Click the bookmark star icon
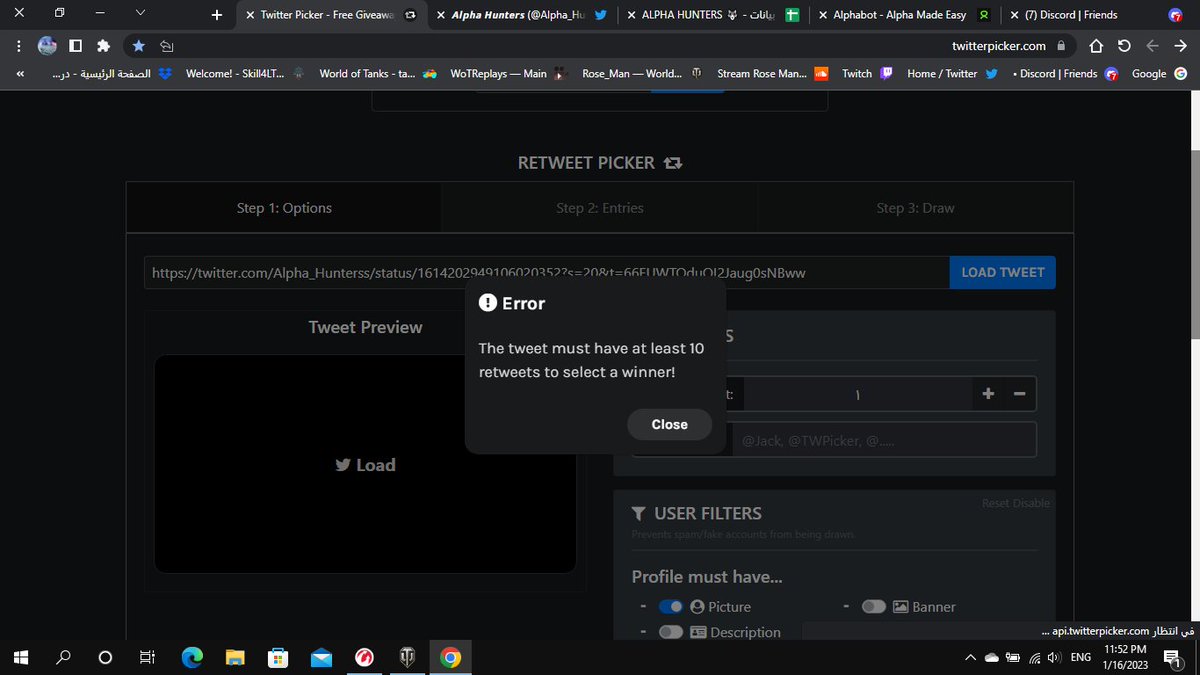The image size is (1200, 675). [139, 46]
